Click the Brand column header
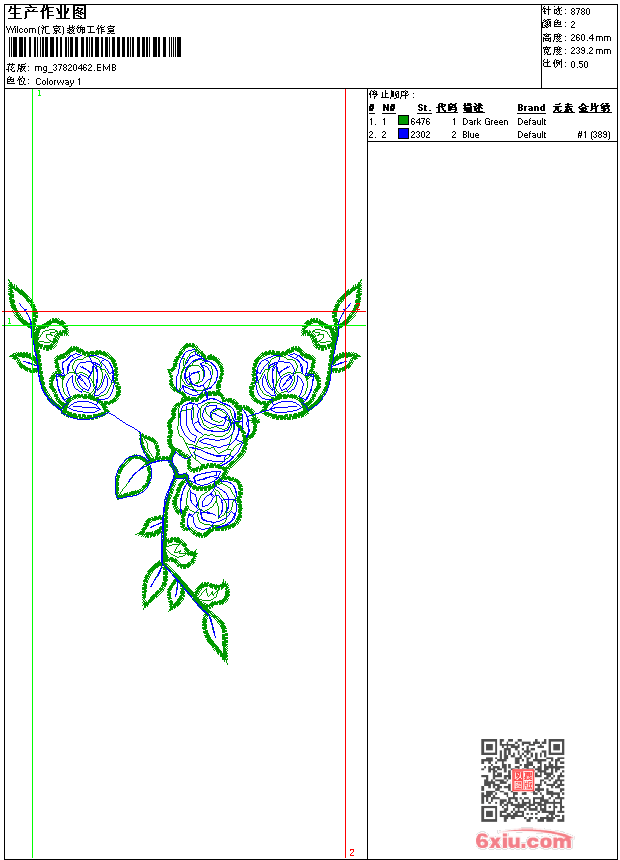This screenshot has height=860, width=620. click(531, 108)
